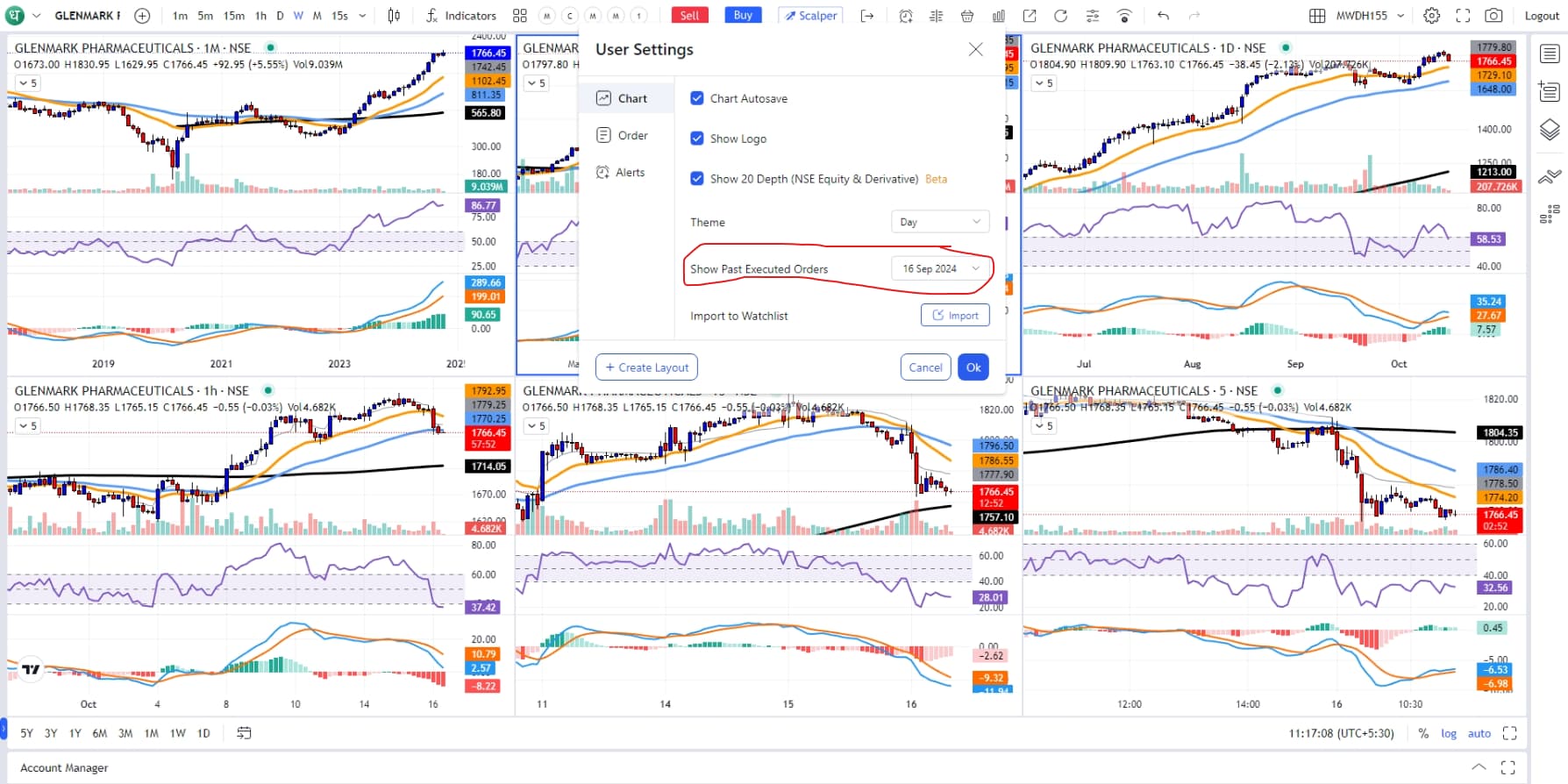
Task: Click the Create Layout button
Action: (x=646, y=367)
